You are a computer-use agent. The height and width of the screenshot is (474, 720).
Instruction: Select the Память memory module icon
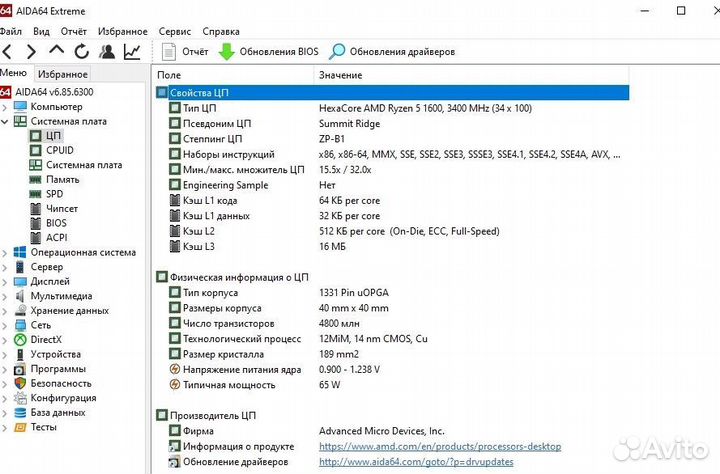click(x=35, y=180)
